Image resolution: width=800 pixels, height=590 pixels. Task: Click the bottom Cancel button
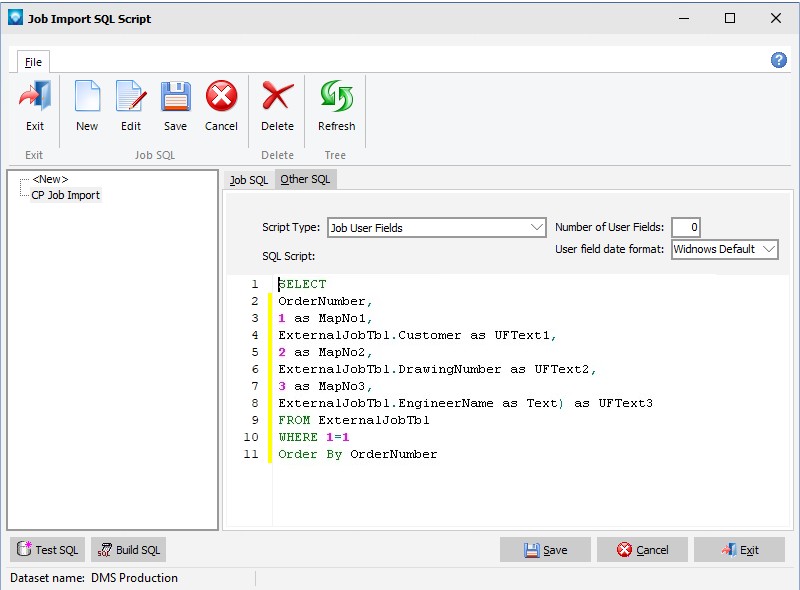(642, 550)
